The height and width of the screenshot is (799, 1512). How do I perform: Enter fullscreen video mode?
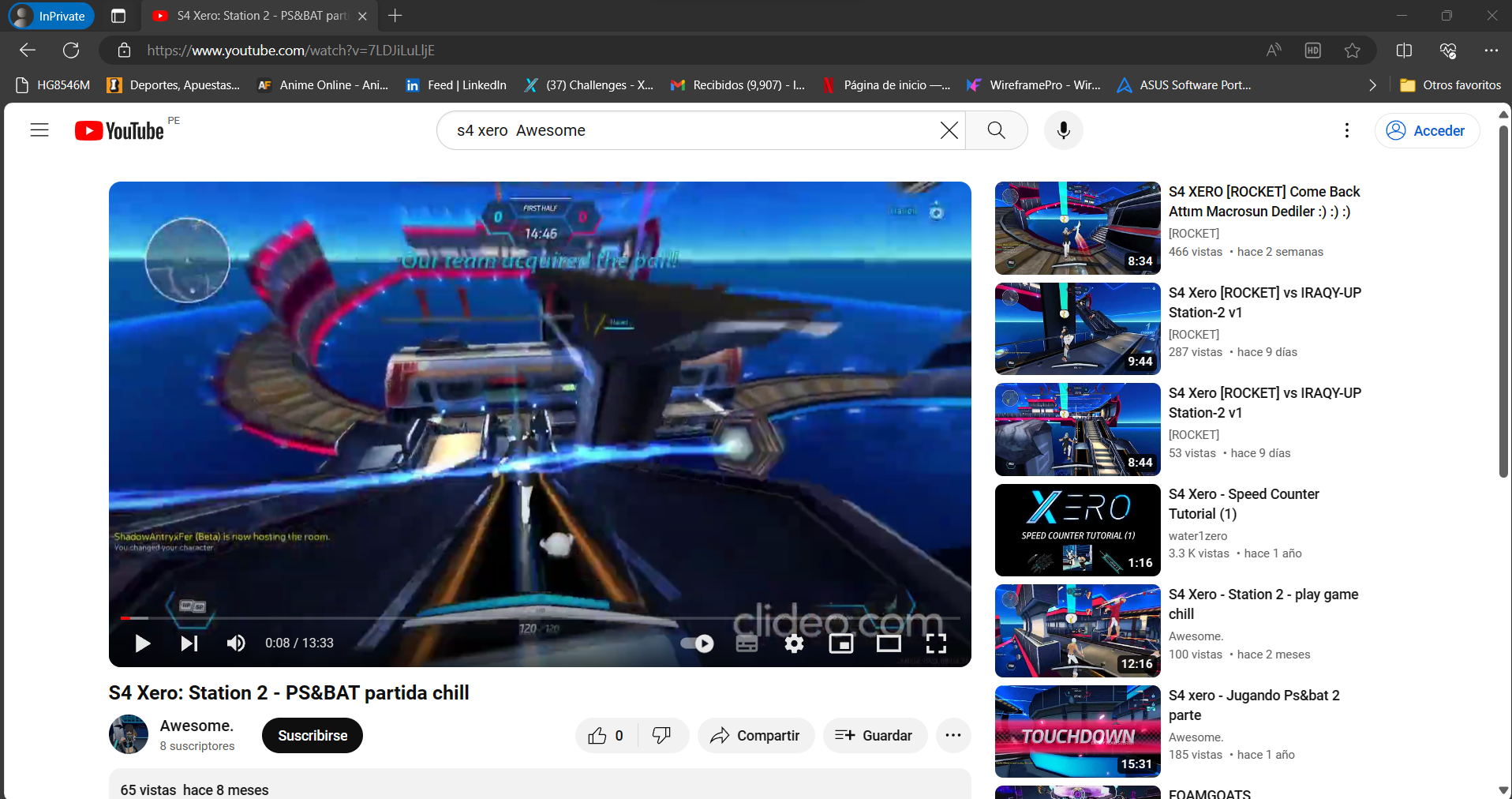(x=936, y=643)
